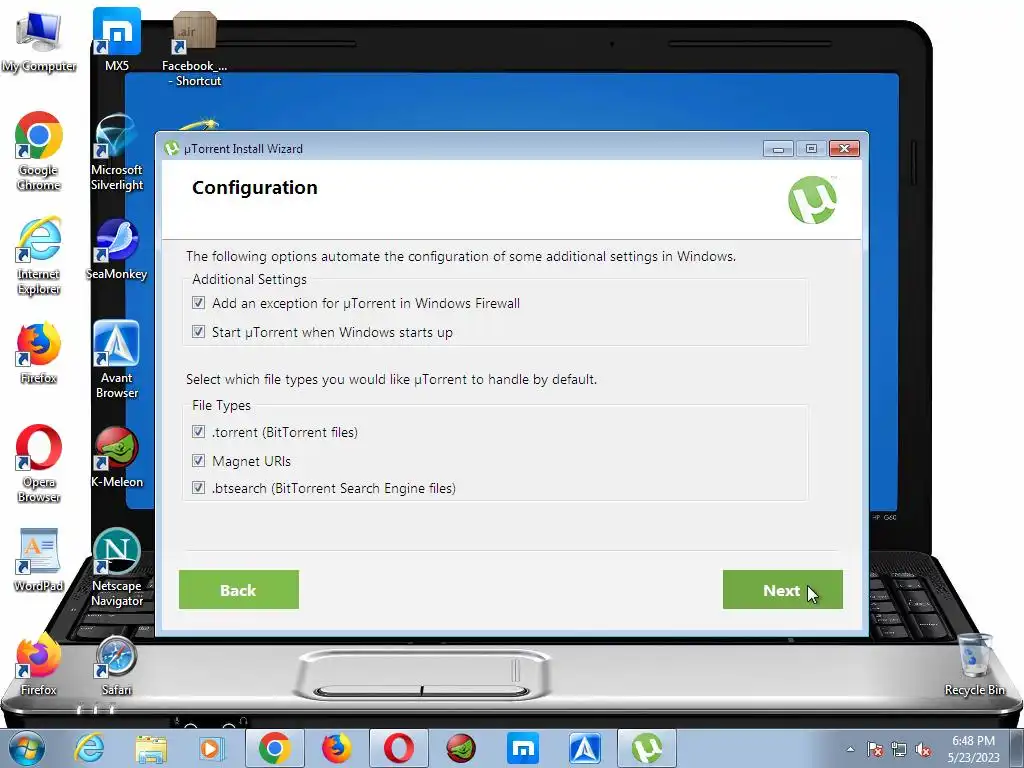Minimize the µTorrent Install Wizard
The image size is (1024, 768).
click(778, 149)
